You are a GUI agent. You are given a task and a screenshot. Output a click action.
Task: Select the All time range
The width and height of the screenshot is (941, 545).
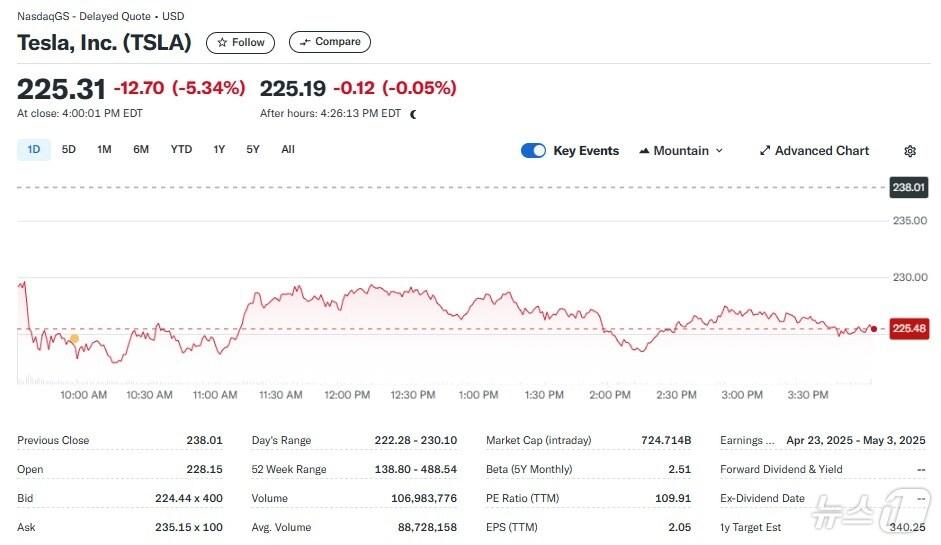pyautogui.click(x=288, y=150)
